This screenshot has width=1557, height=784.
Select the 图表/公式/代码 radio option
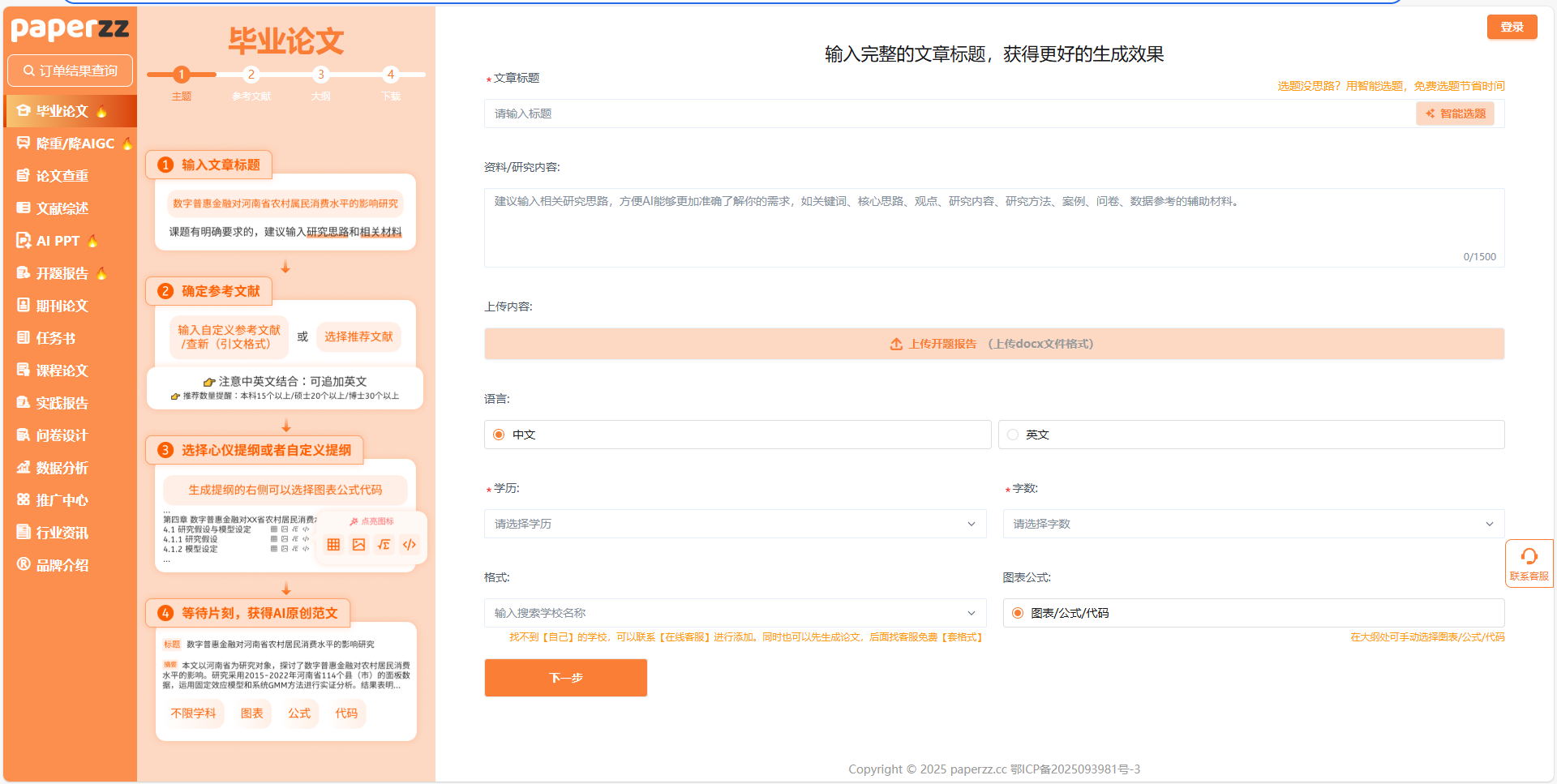coord(1018,613)
